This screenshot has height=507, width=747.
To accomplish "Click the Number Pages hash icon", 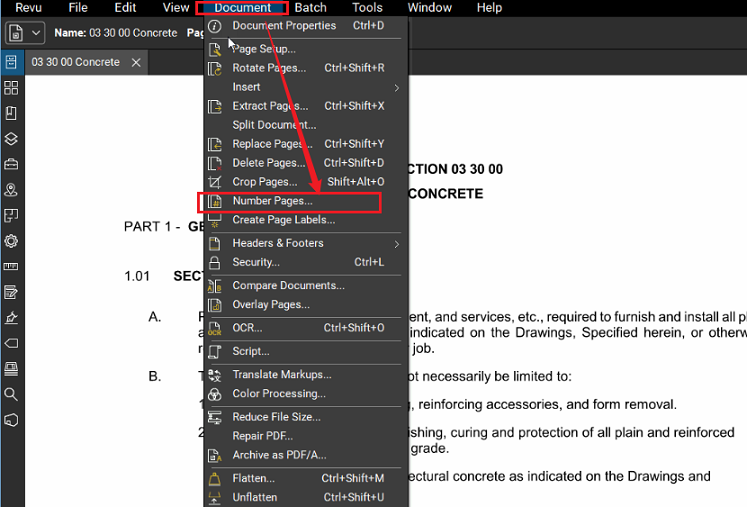I will (x=215, y=202).
